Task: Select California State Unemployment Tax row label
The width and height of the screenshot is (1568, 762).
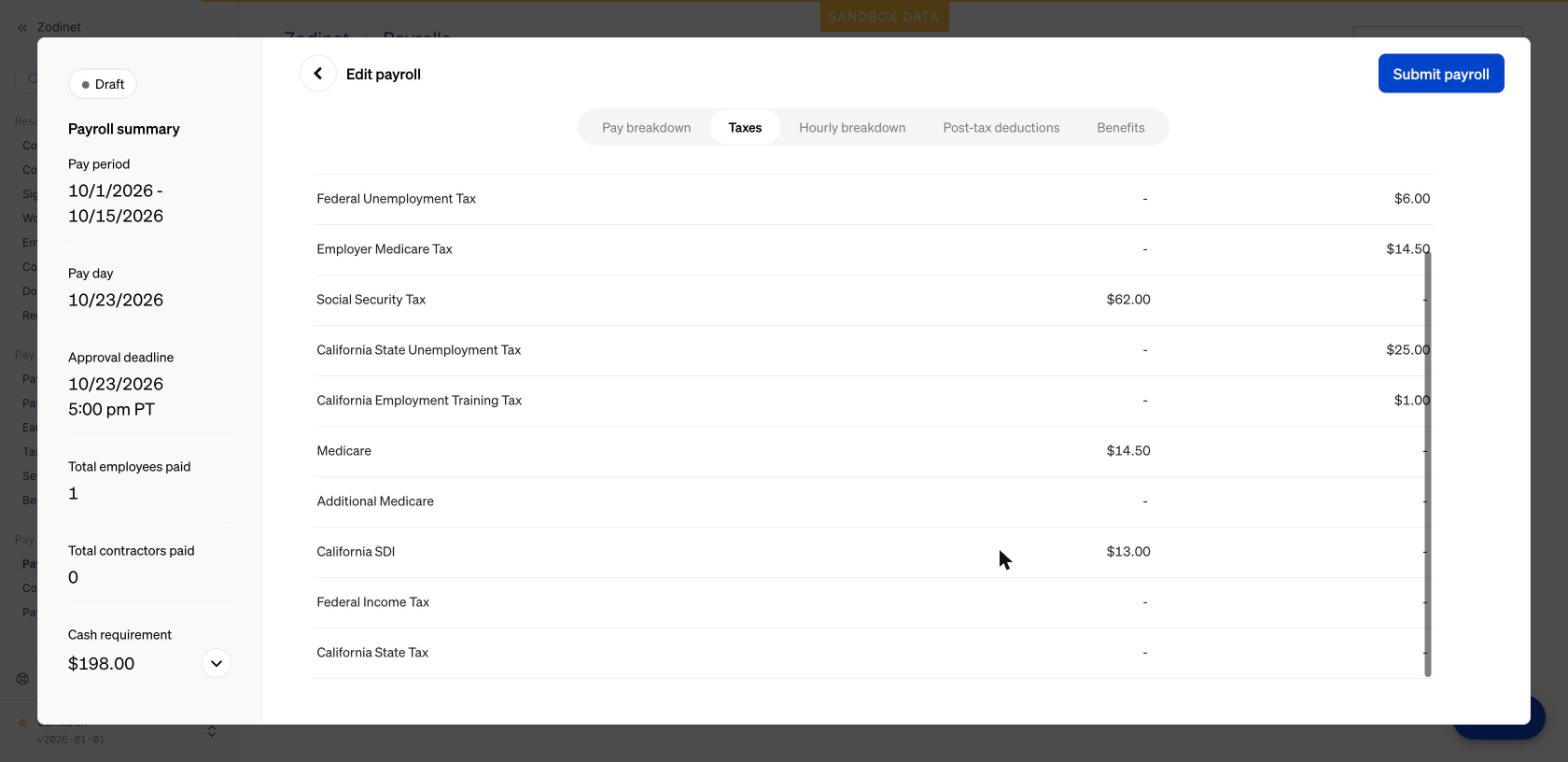Action: [418, 350]
